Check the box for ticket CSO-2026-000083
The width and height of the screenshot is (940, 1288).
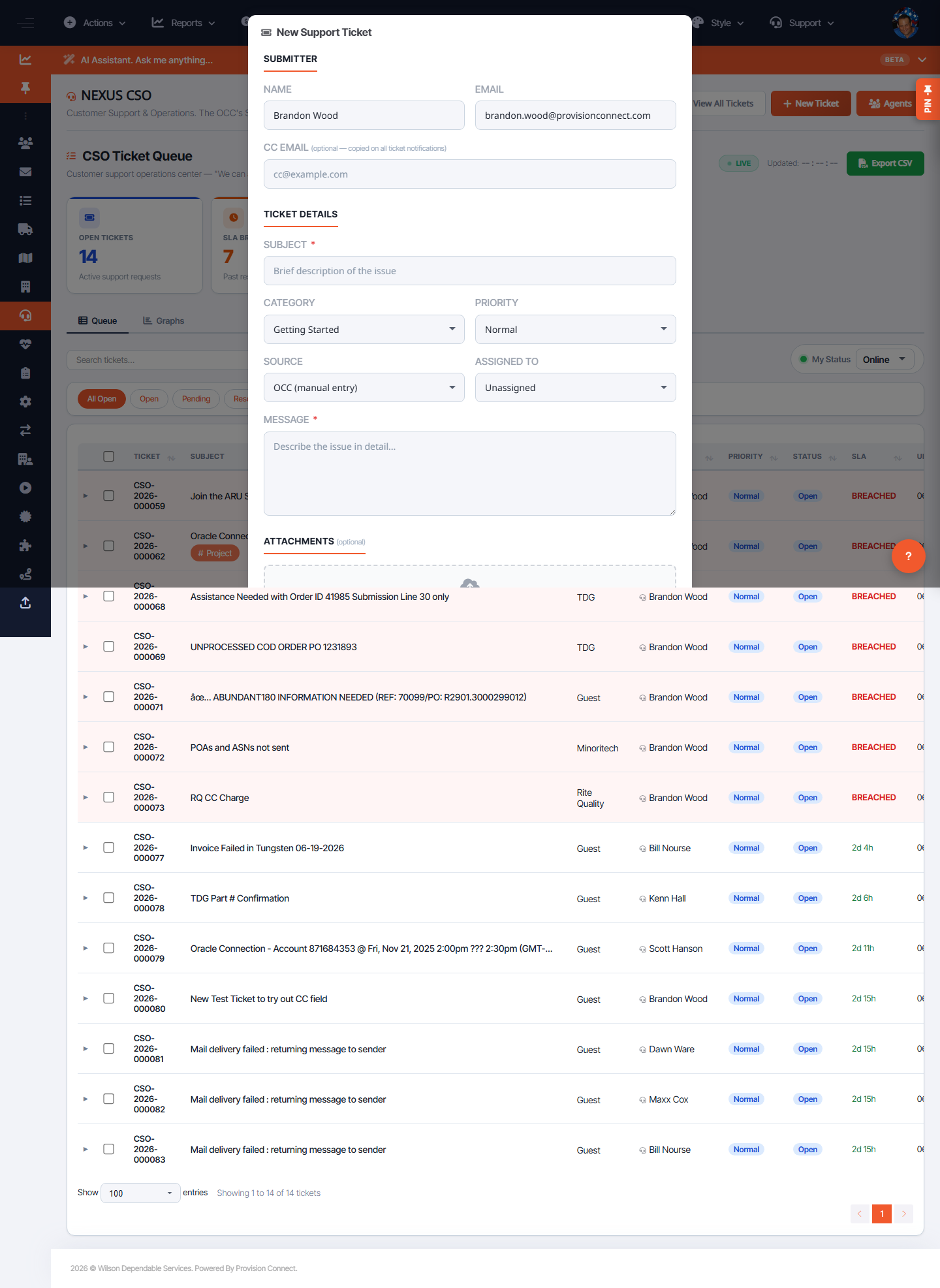(x=109, y=1149)
